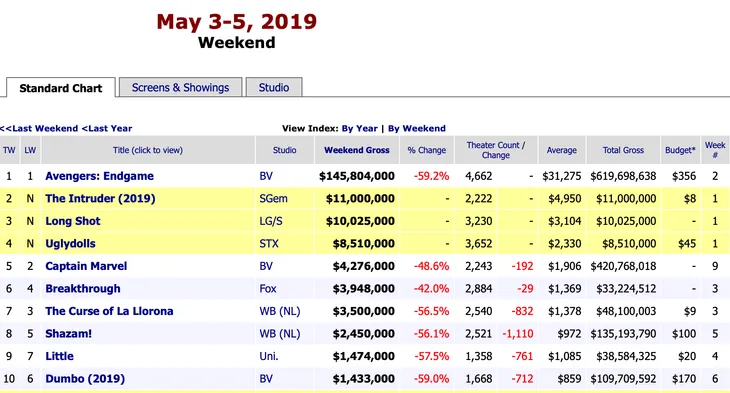730x393 pixels.
Task: Open Captain Marvel title link
Action: tap(86, 266)
